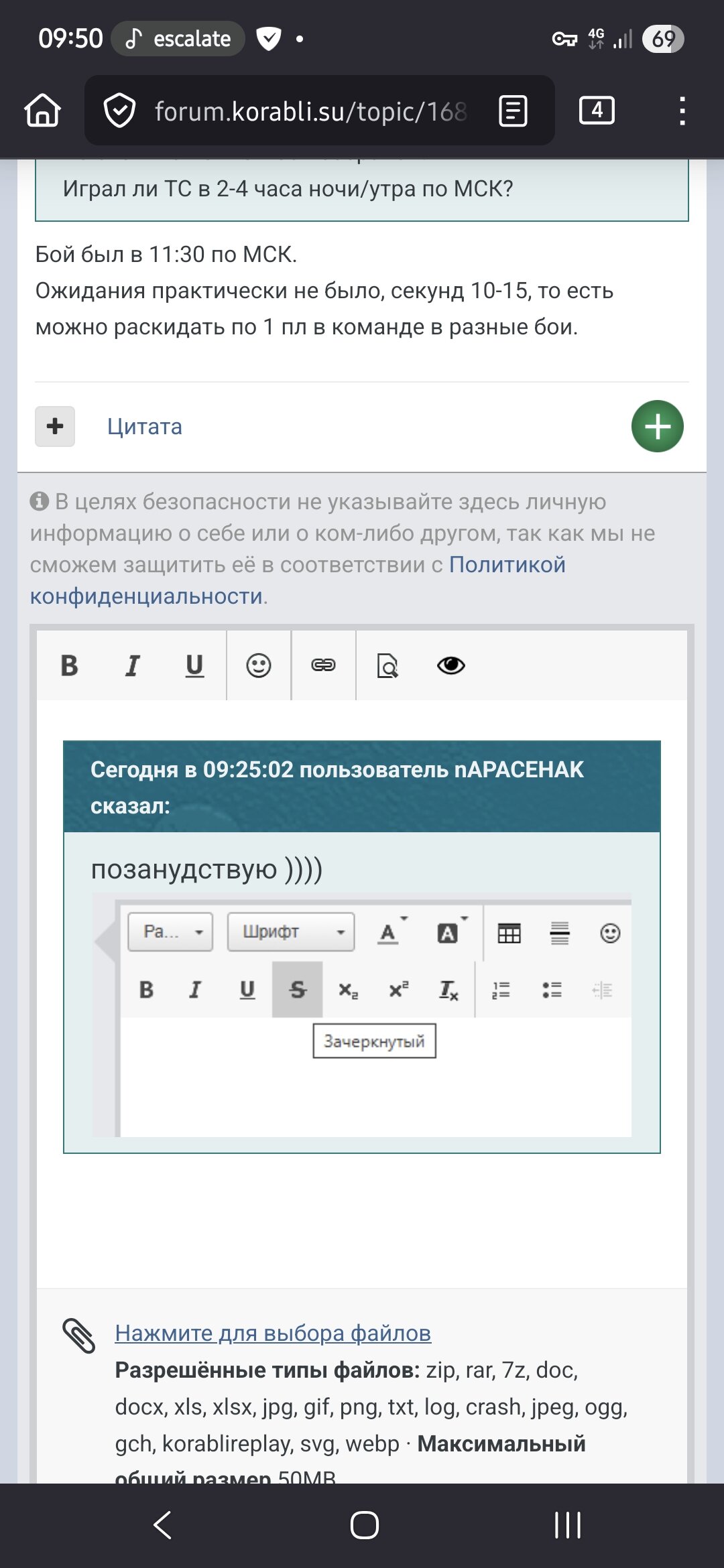The height and width of the screenshot is (1568, 724).
Task: Open browser home page
Action: click(43, 111)
